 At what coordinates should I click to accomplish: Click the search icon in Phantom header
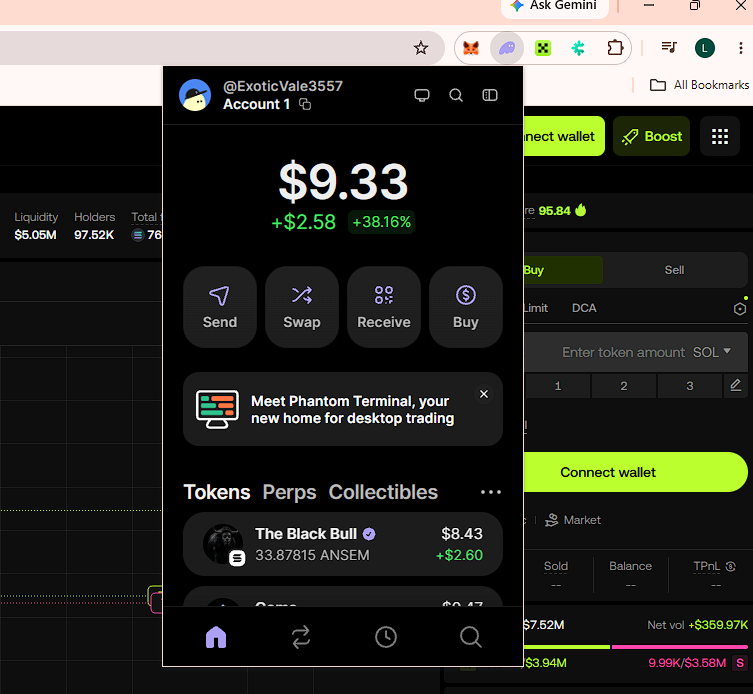(456, 95)
